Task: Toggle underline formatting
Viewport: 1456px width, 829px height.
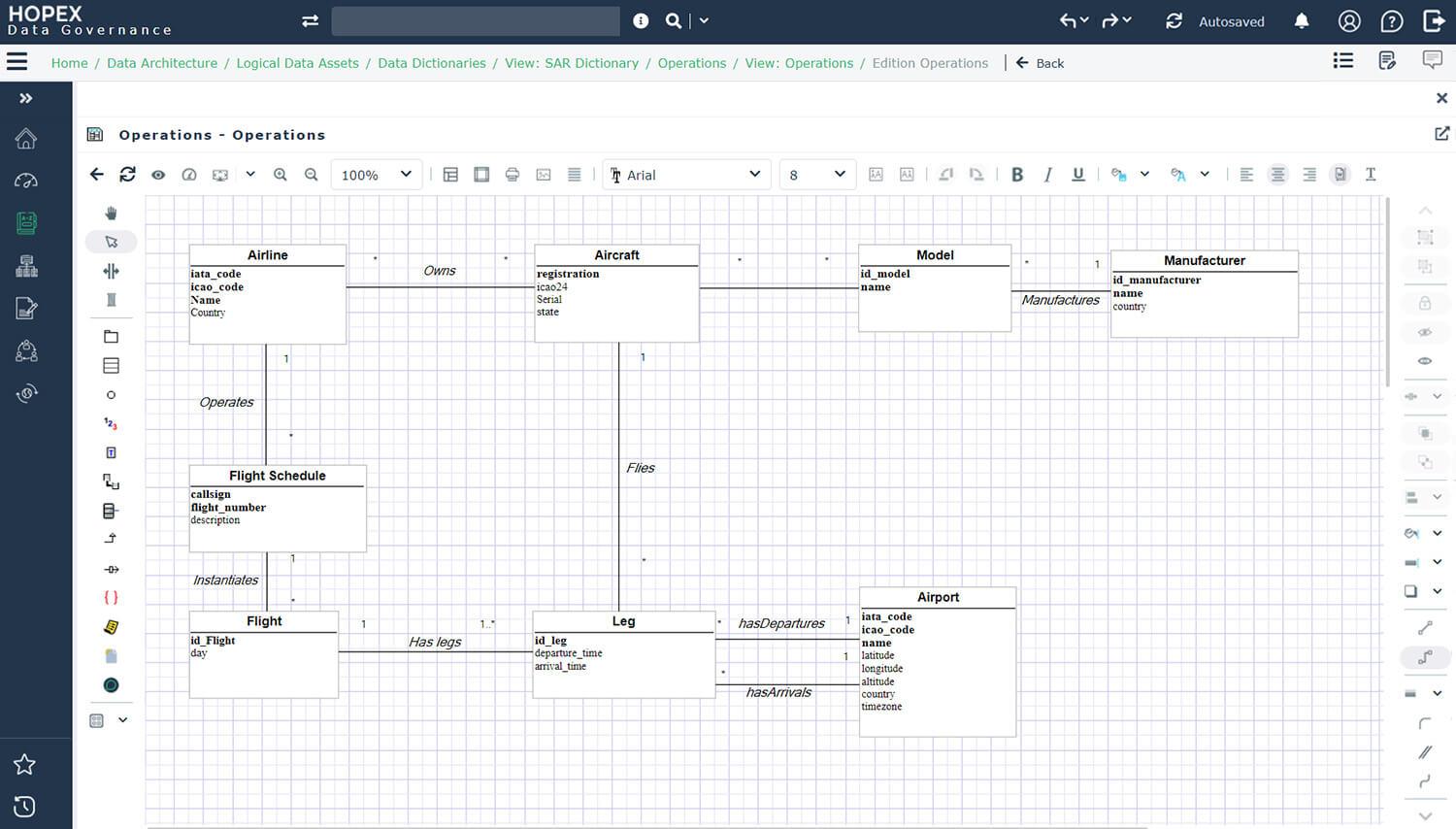Action: 1078,175
